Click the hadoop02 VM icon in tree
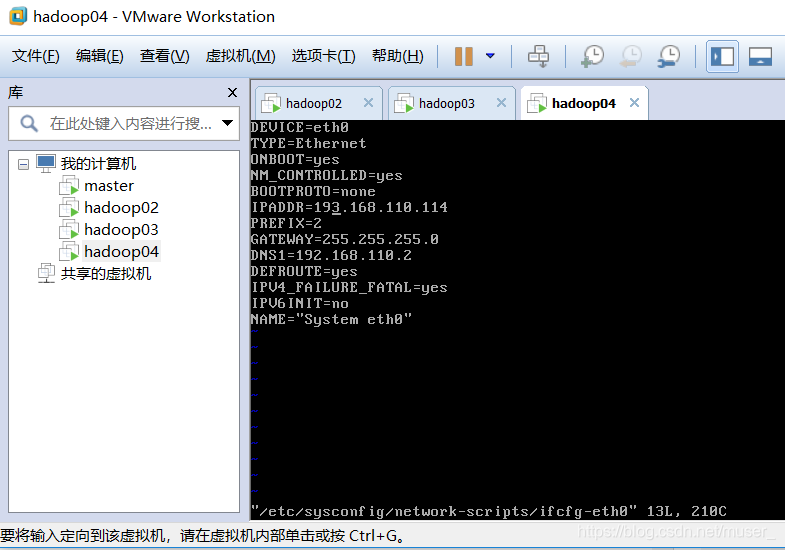Screen dimensions: 785x550 tap(69, 208)
